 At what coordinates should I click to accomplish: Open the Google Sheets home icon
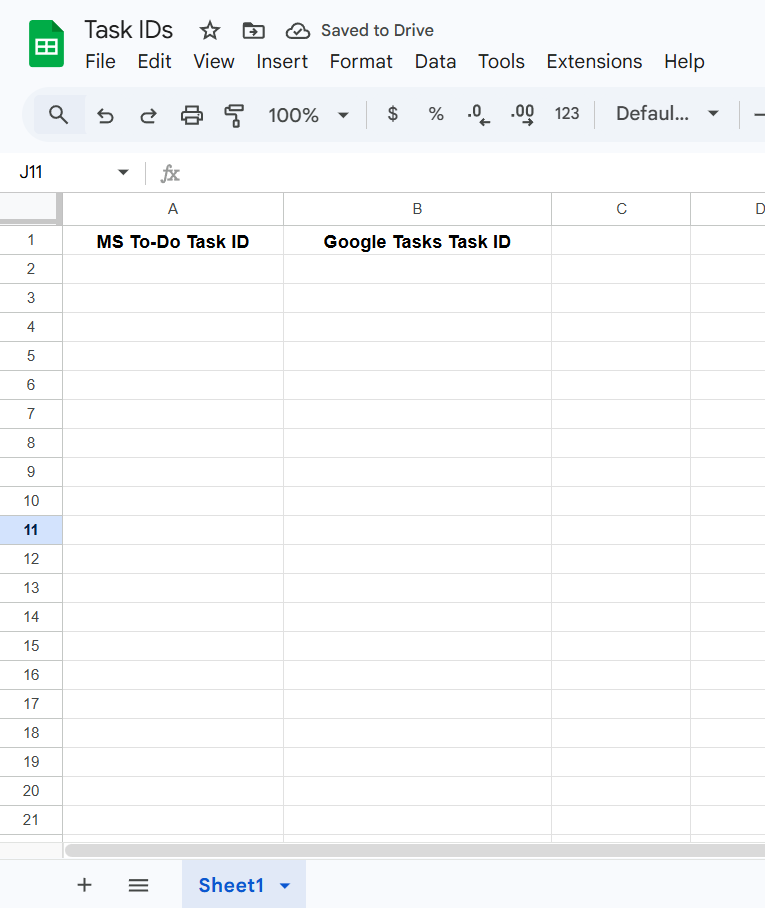[x=46, y=45]
